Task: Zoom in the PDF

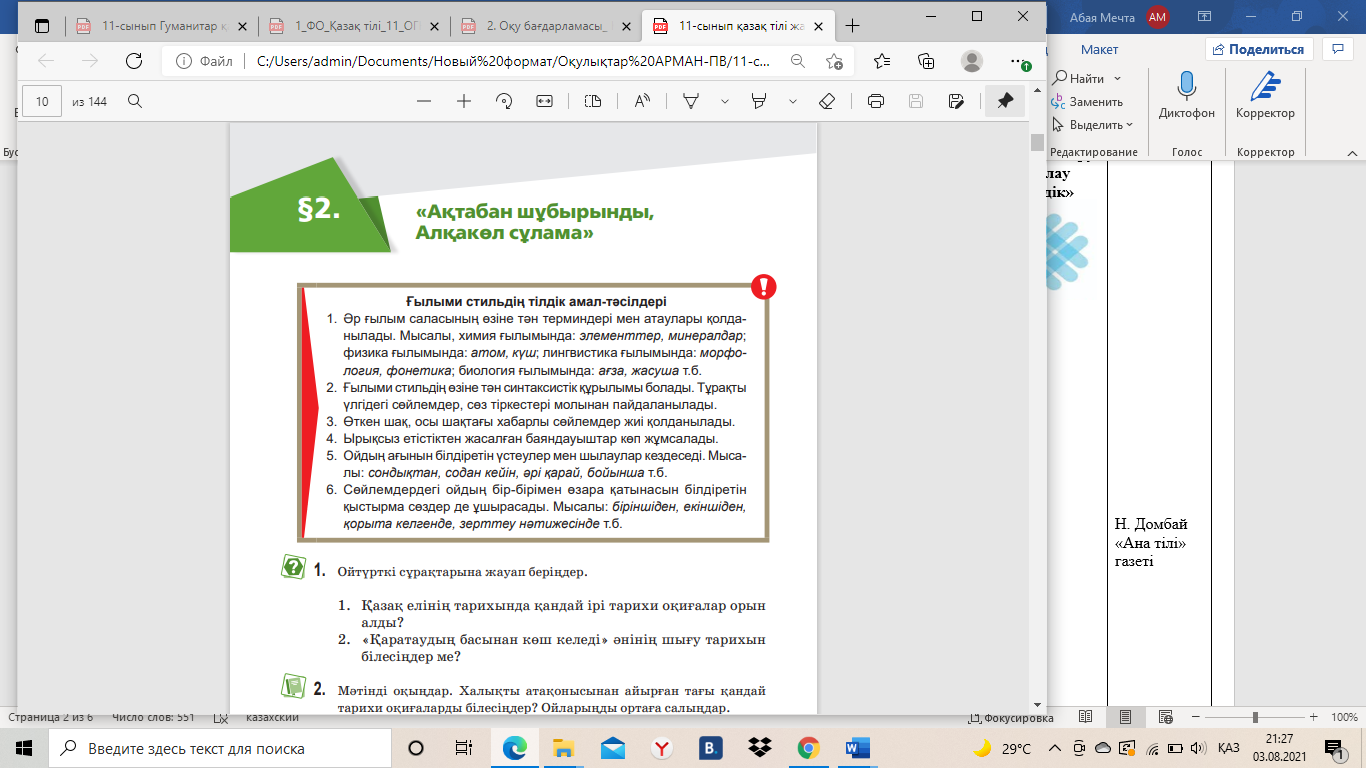Action: point(464,101)
